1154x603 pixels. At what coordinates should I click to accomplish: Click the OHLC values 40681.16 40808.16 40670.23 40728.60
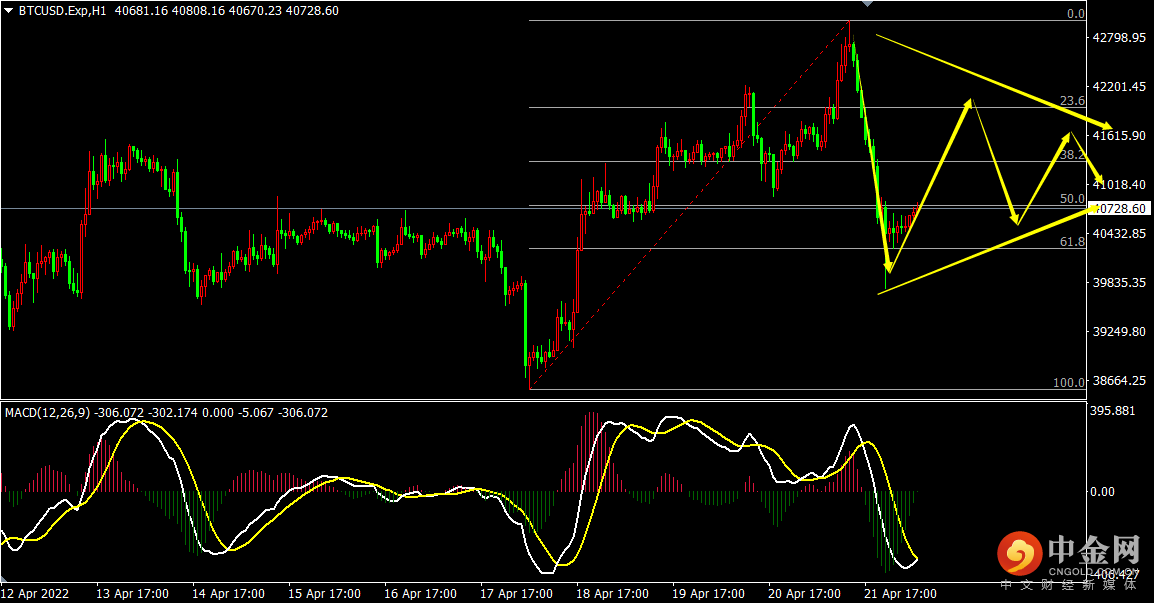tap(227, 11)
